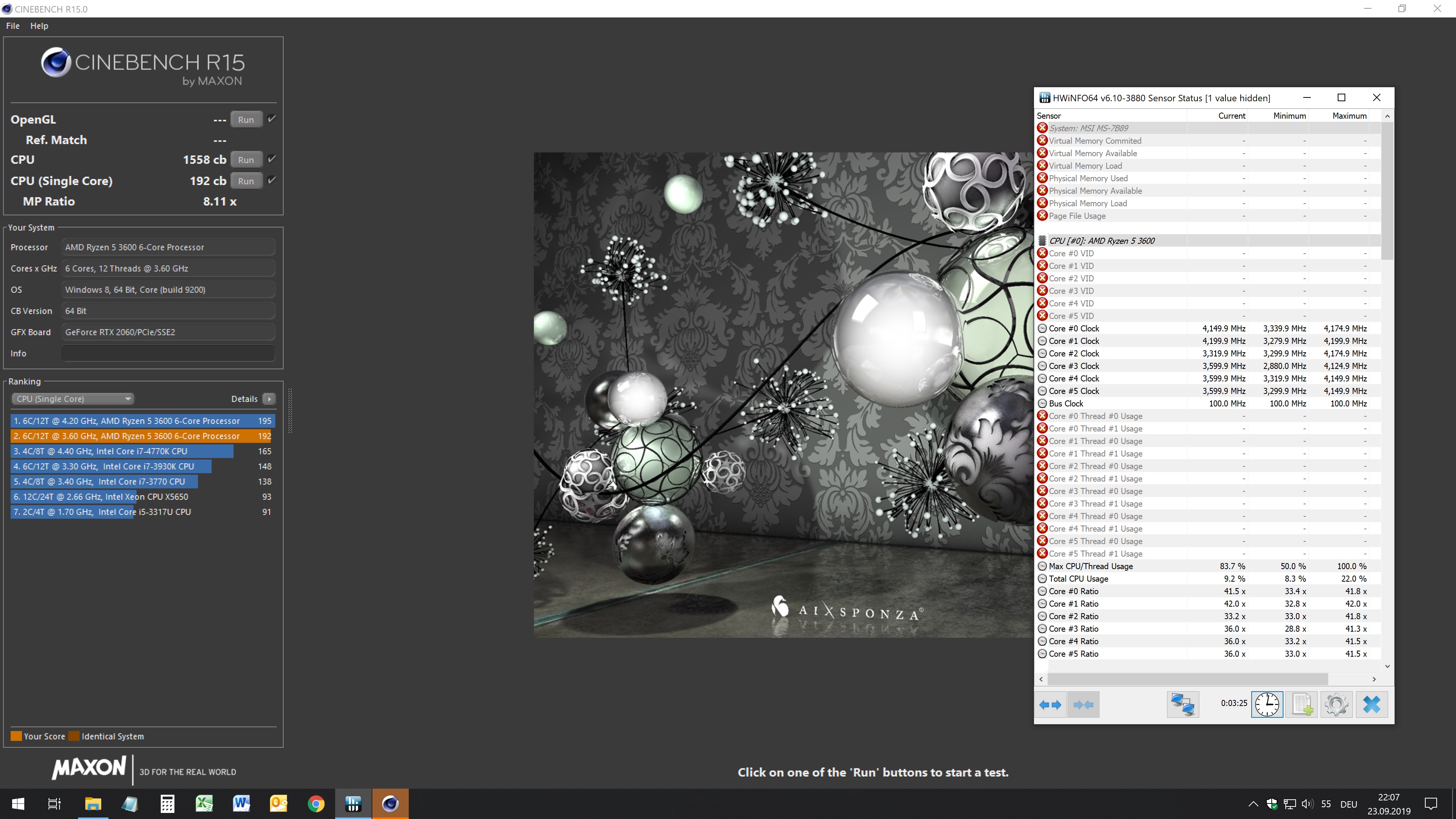Toggle the CPU Single Core checkbox
Viewport: 1456px width, 819px height.
272,180
